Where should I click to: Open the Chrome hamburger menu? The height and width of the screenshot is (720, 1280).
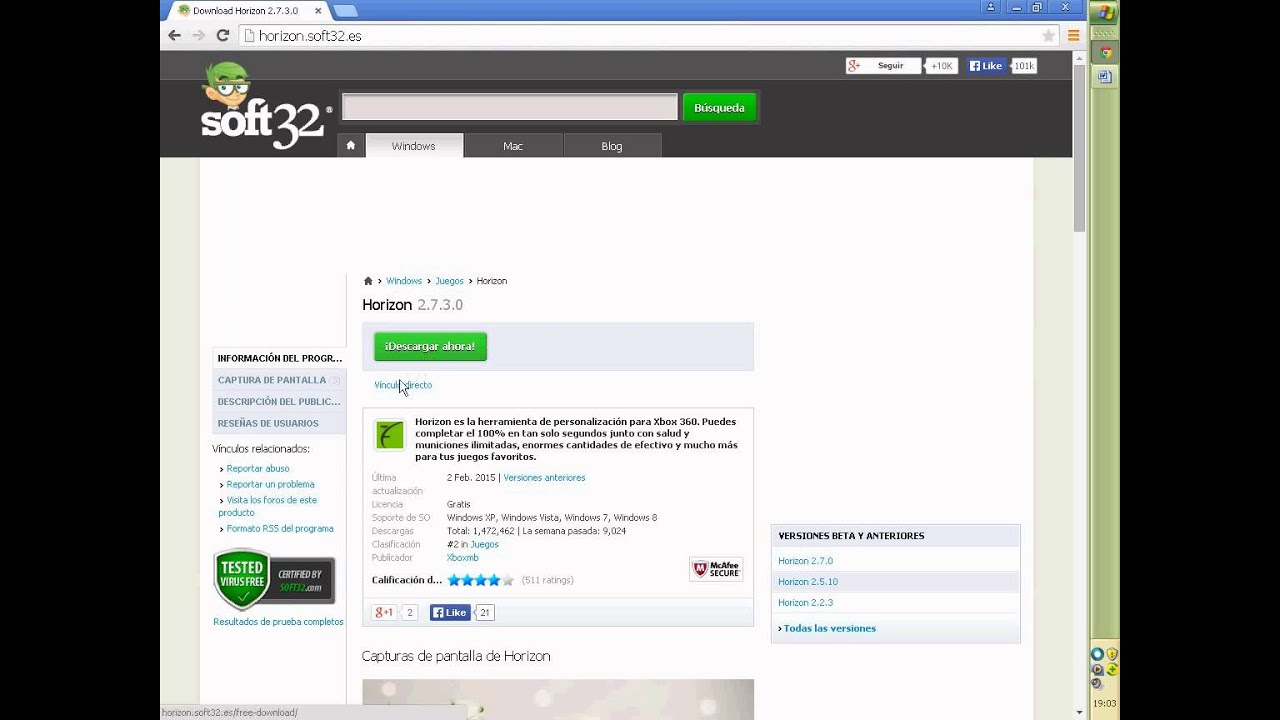click(1073, 35)
